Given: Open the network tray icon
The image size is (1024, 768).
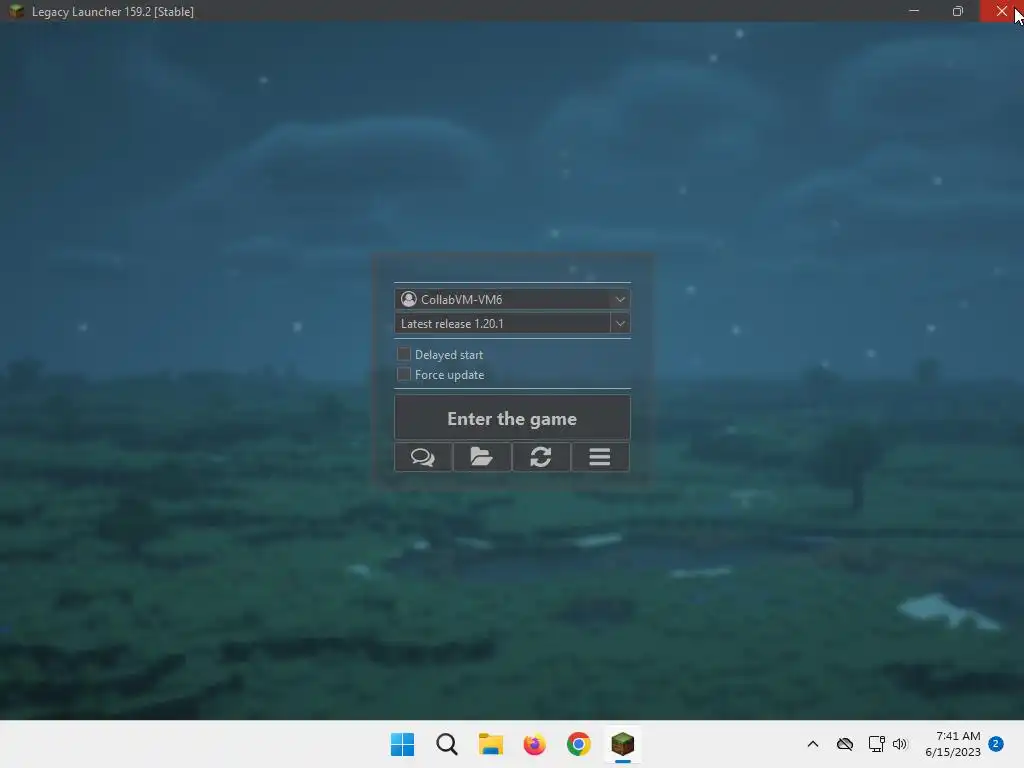Looking at the screenshot, I should (876, 744).
